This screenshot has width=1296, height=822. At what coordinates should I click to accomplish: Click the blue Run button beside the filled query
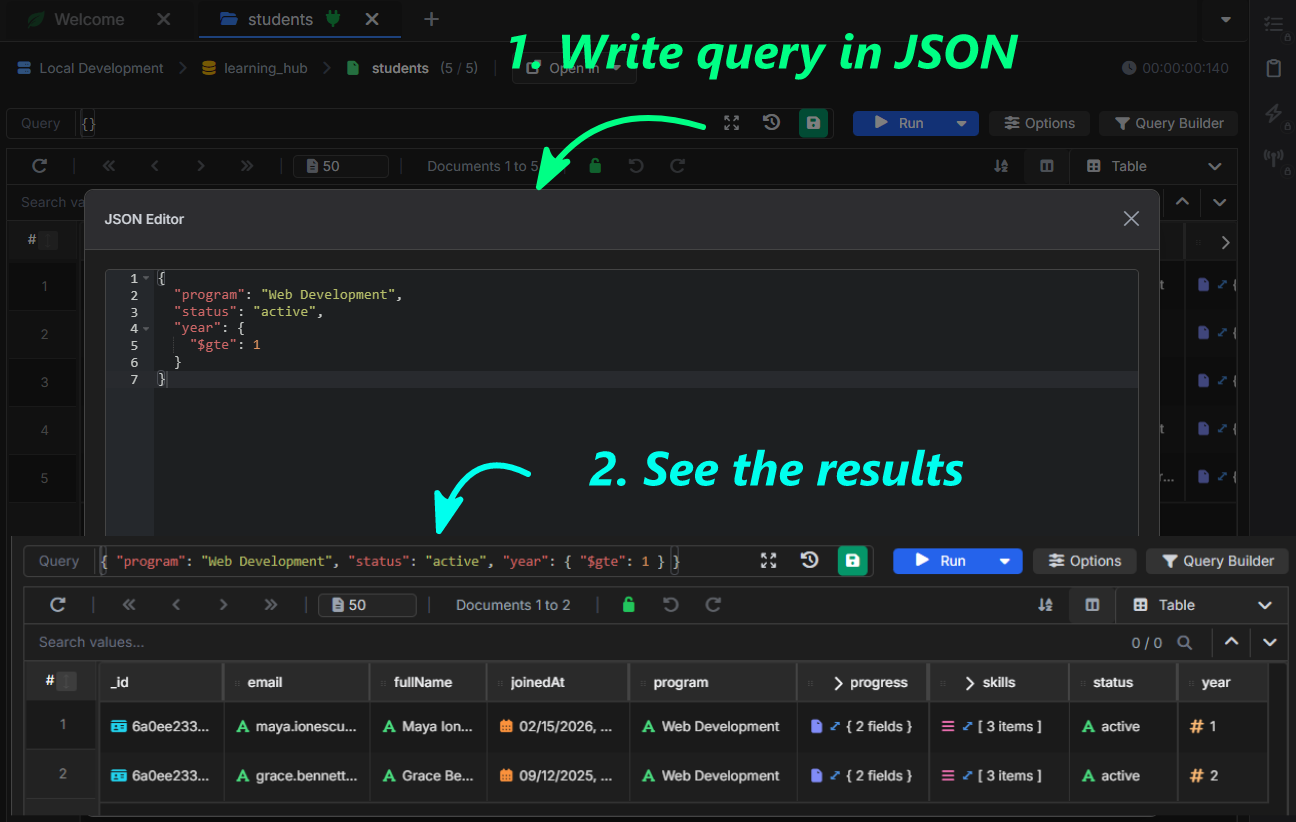pos(940,561)
